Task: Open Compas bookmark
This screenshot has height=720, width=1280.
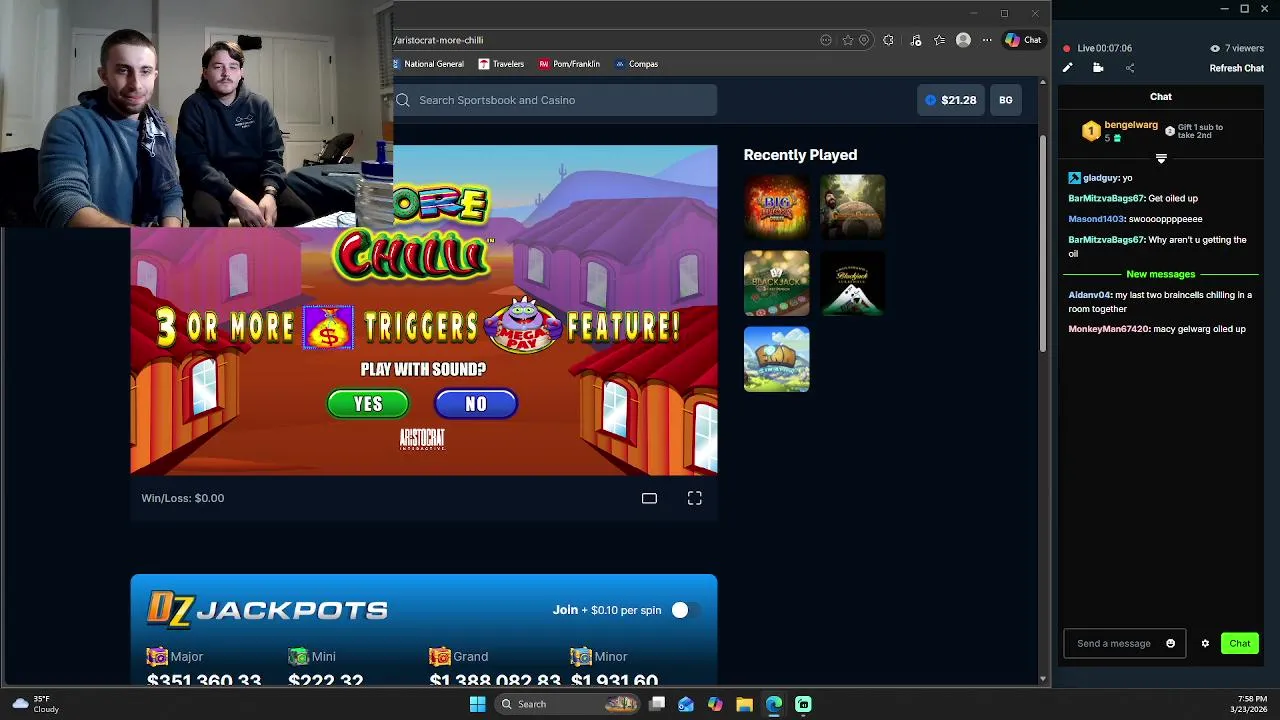Action: pyautogui.click(x=636, y=64)
